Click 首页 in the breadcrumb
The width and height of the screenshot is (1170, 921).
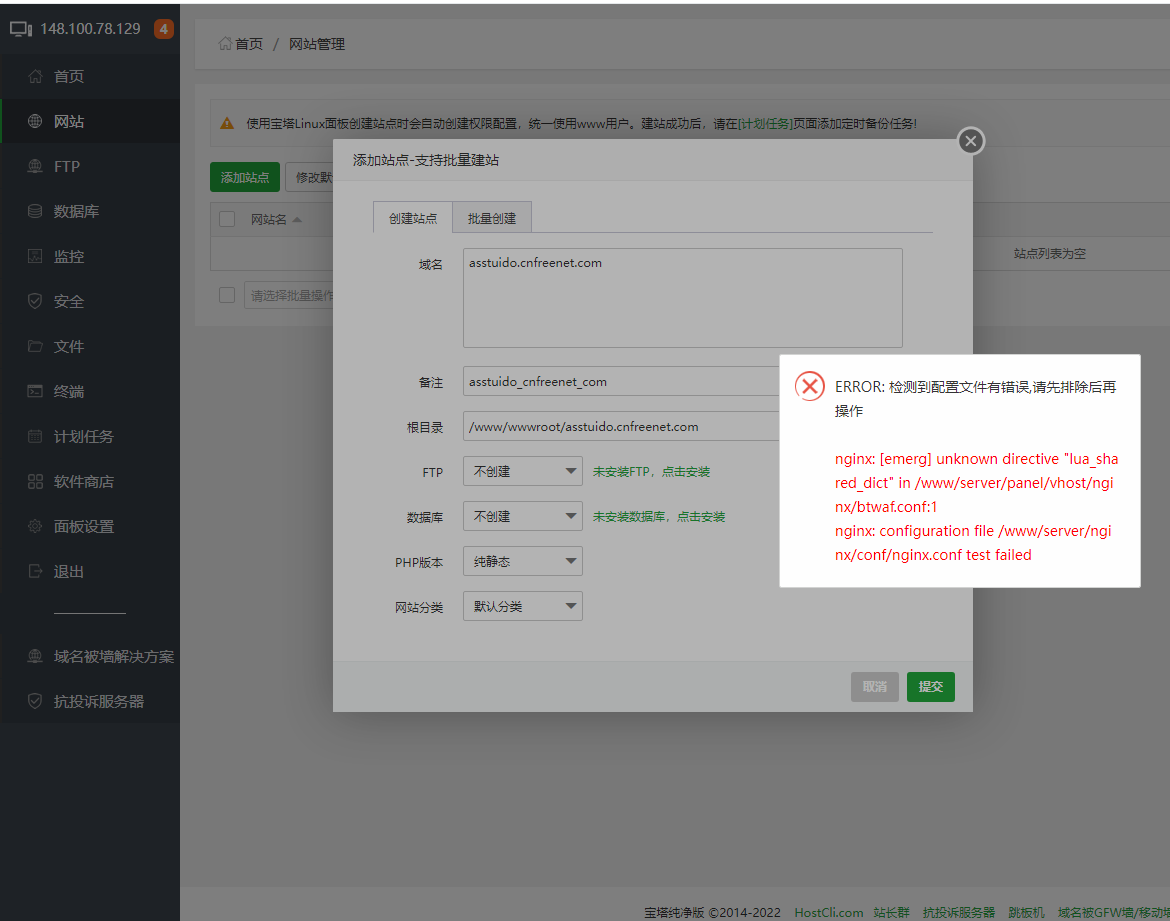(x=248, y=44)
